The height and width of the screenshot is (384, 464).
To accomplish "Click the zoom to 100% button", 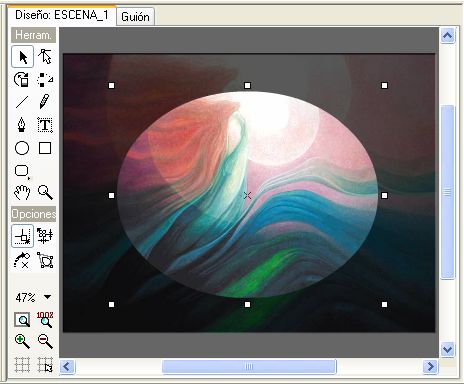I will (x=45, y=319).
